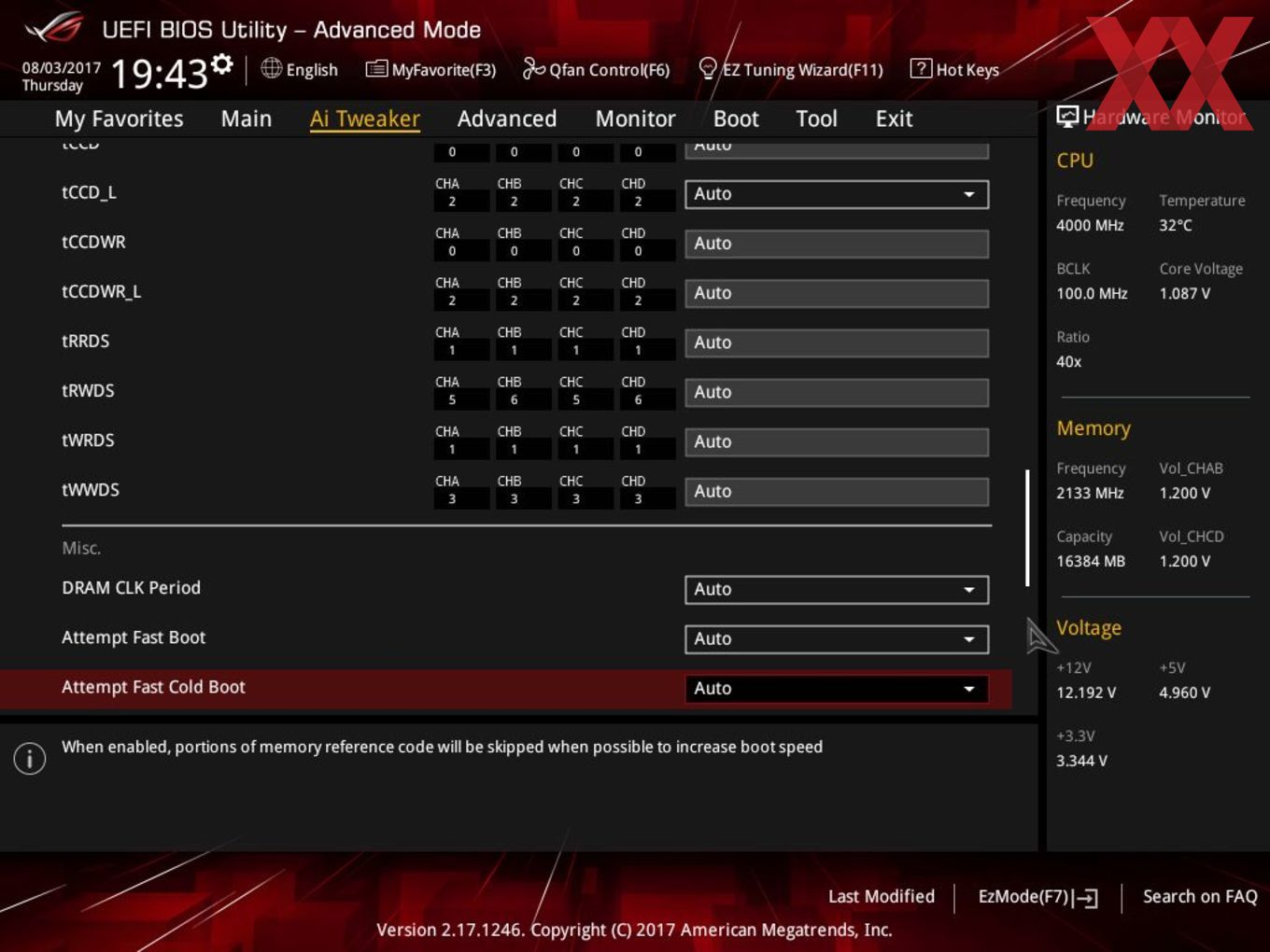
Task: Open MyFavorite(F3) list icon
Action: [x=376, y=69]
